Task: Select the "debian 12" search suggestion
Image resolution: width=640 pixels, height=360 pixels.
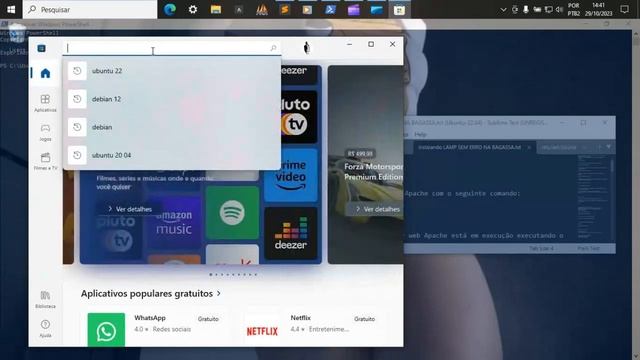Action: [172, 99]
